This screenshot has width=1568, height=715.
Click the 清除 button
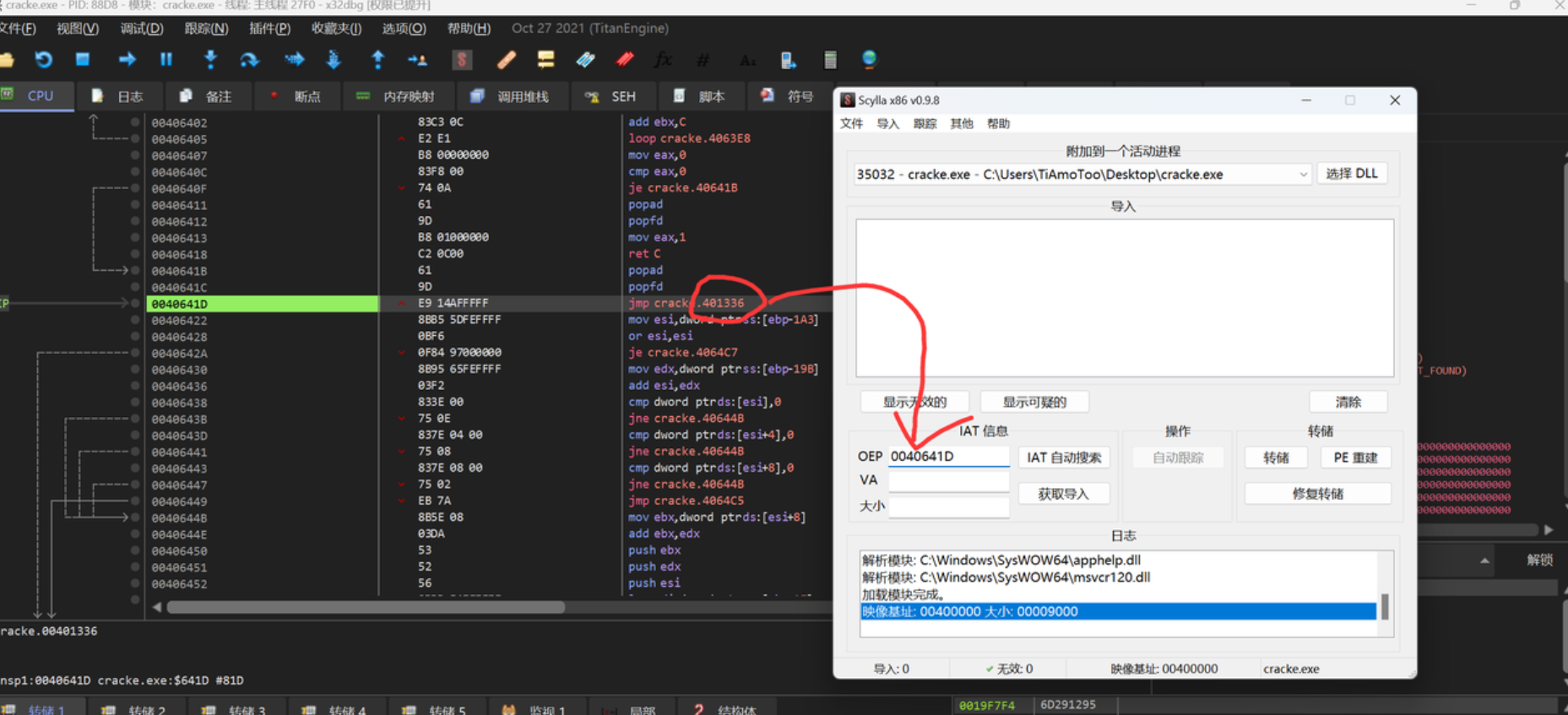coord(1348,402)
